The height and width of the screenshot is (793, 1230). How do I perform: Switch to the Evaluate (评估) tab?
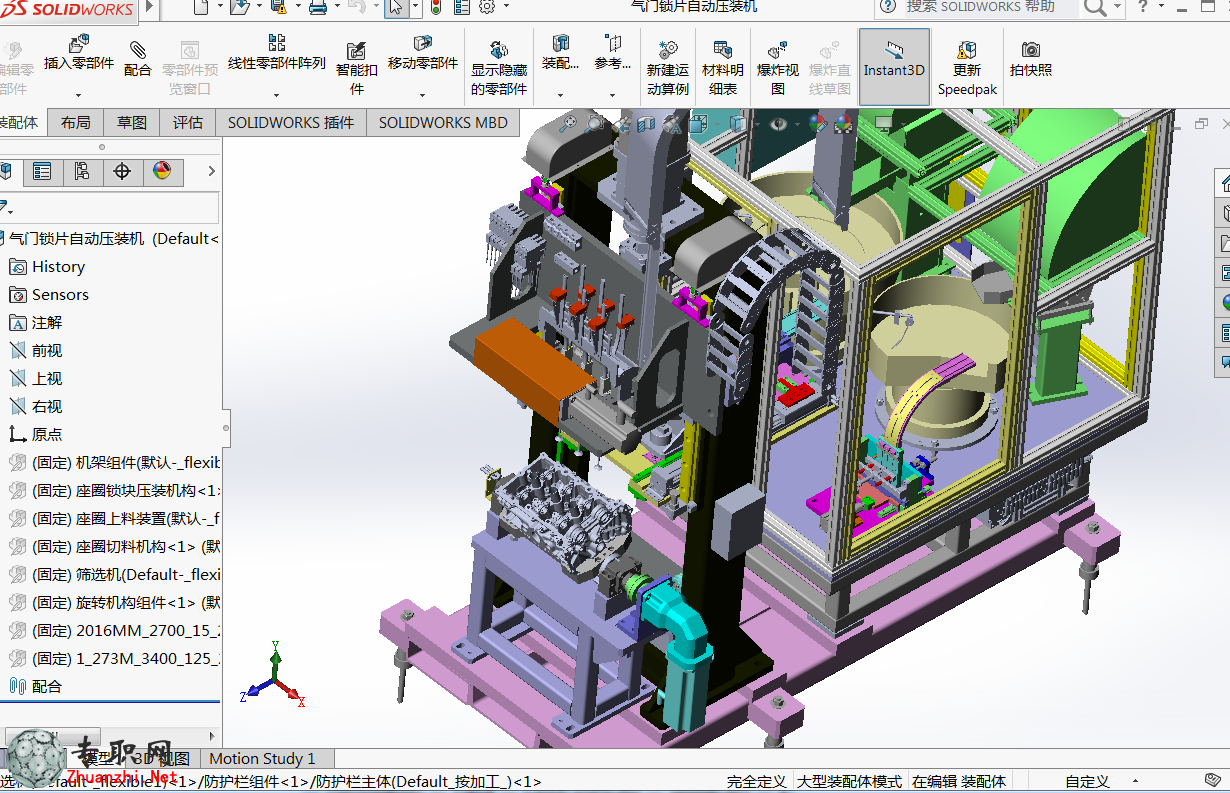pos(188,123)
